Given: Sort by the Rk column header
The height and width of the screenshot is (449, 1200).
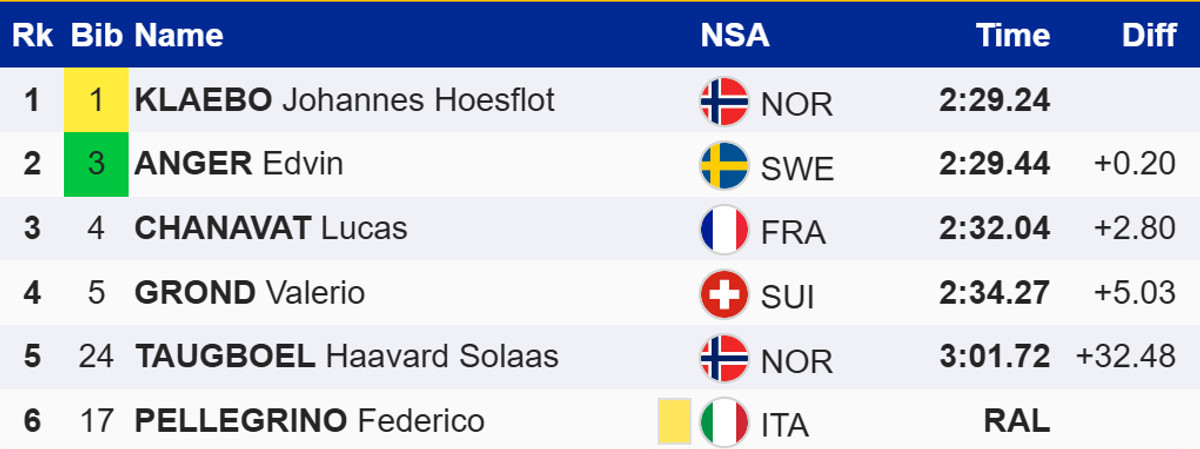Looking at the screenshot, I should tap(33, 36).
